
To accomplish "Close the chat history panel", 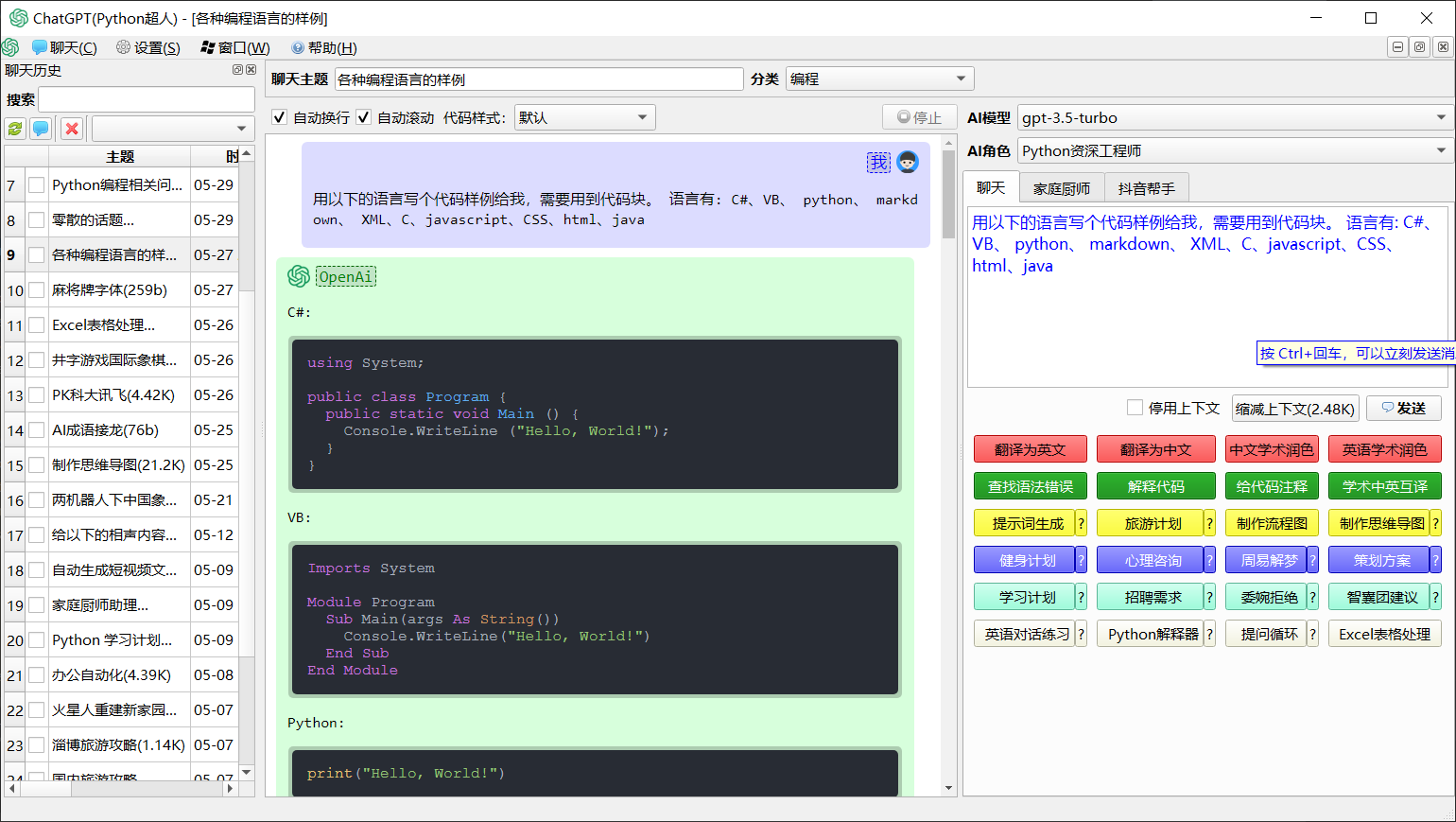I will pos(251,70).
